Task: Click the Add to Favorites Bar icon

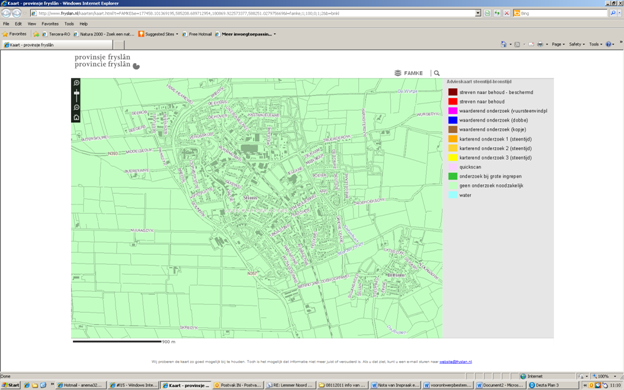Action: [x=36, y=34]
